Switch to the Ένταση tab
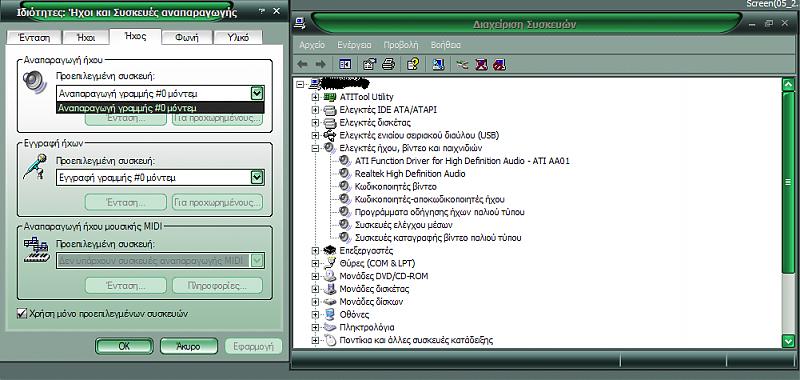Viewport: 800px width, 380px height. 34,37
